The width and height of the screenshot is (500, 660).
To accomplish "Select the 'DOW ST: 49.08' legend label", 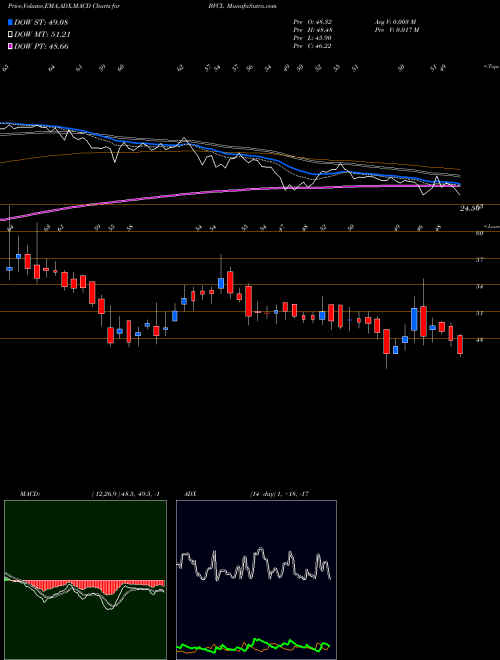I will 41,23.
